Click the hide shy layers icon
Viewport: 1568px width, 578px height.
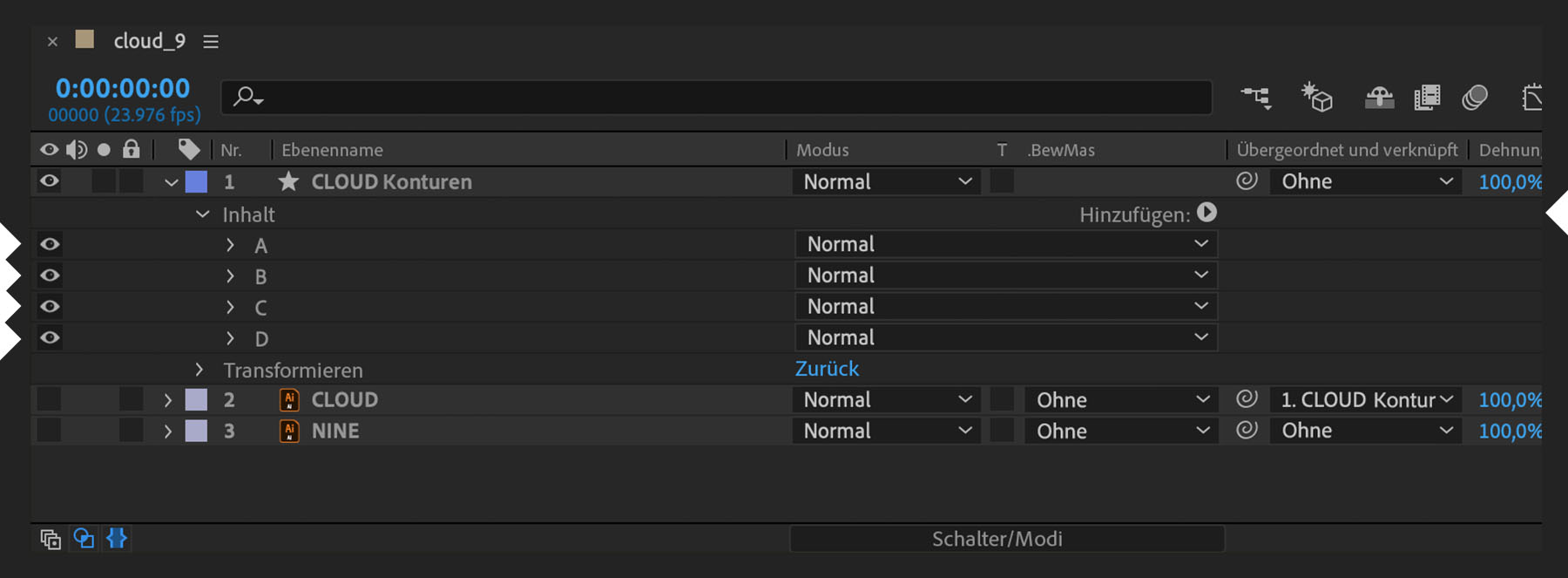1379,97
